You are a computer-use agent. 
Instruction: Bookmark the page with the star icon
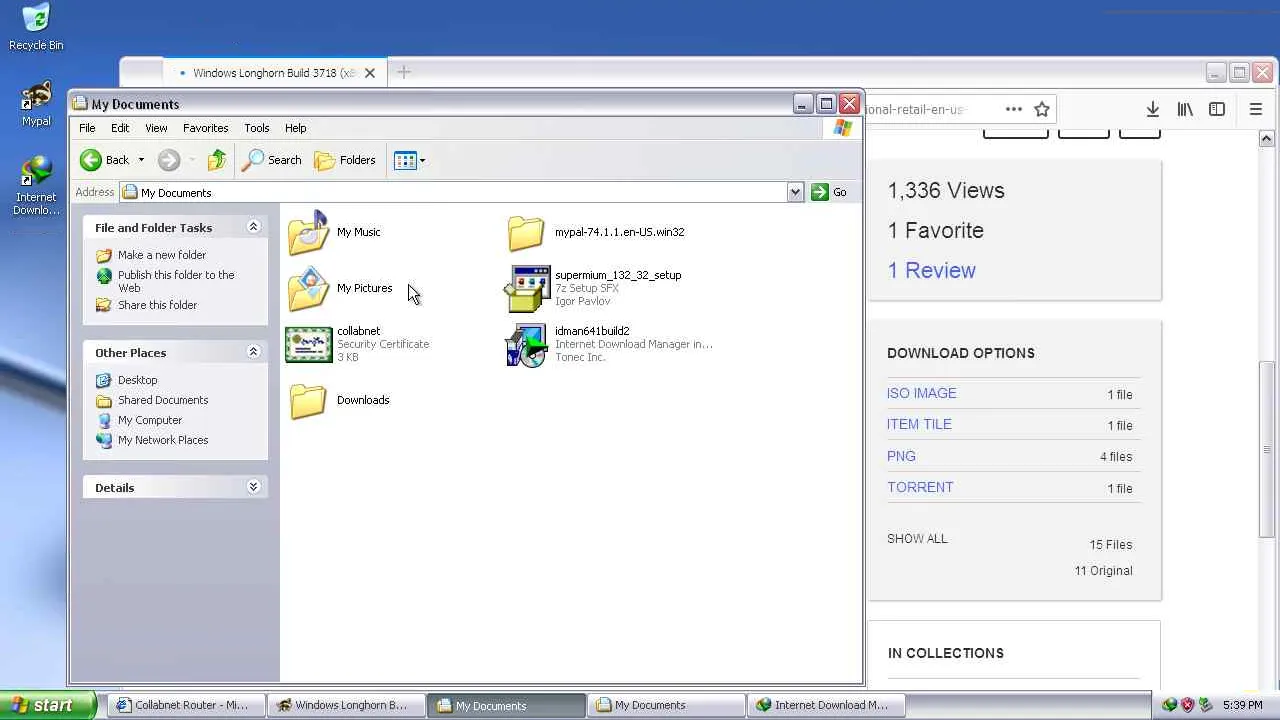click(1042, 109)
